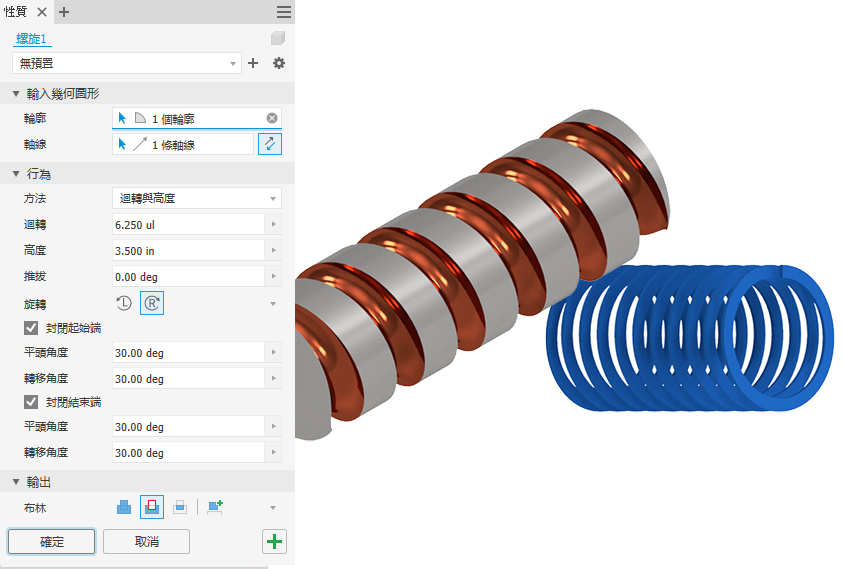Click the solid body cube icon

click(277, 38)
